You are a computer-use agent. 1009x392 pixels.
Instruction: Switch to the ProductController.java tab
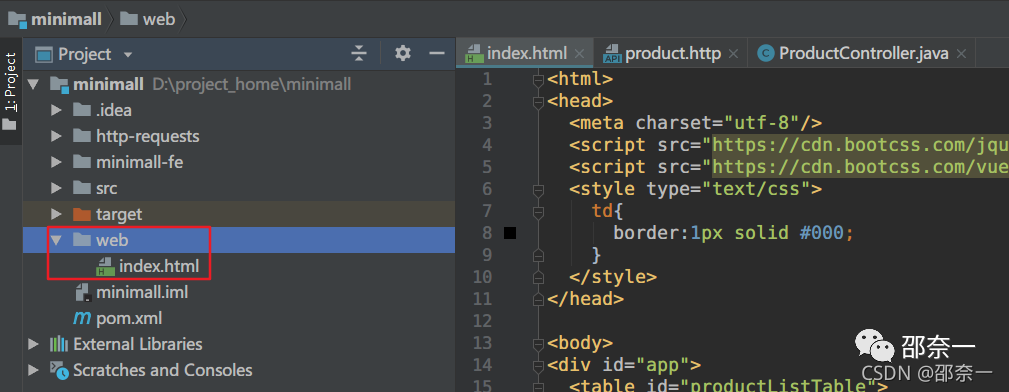pyautogui.click(x=862, y=53)
